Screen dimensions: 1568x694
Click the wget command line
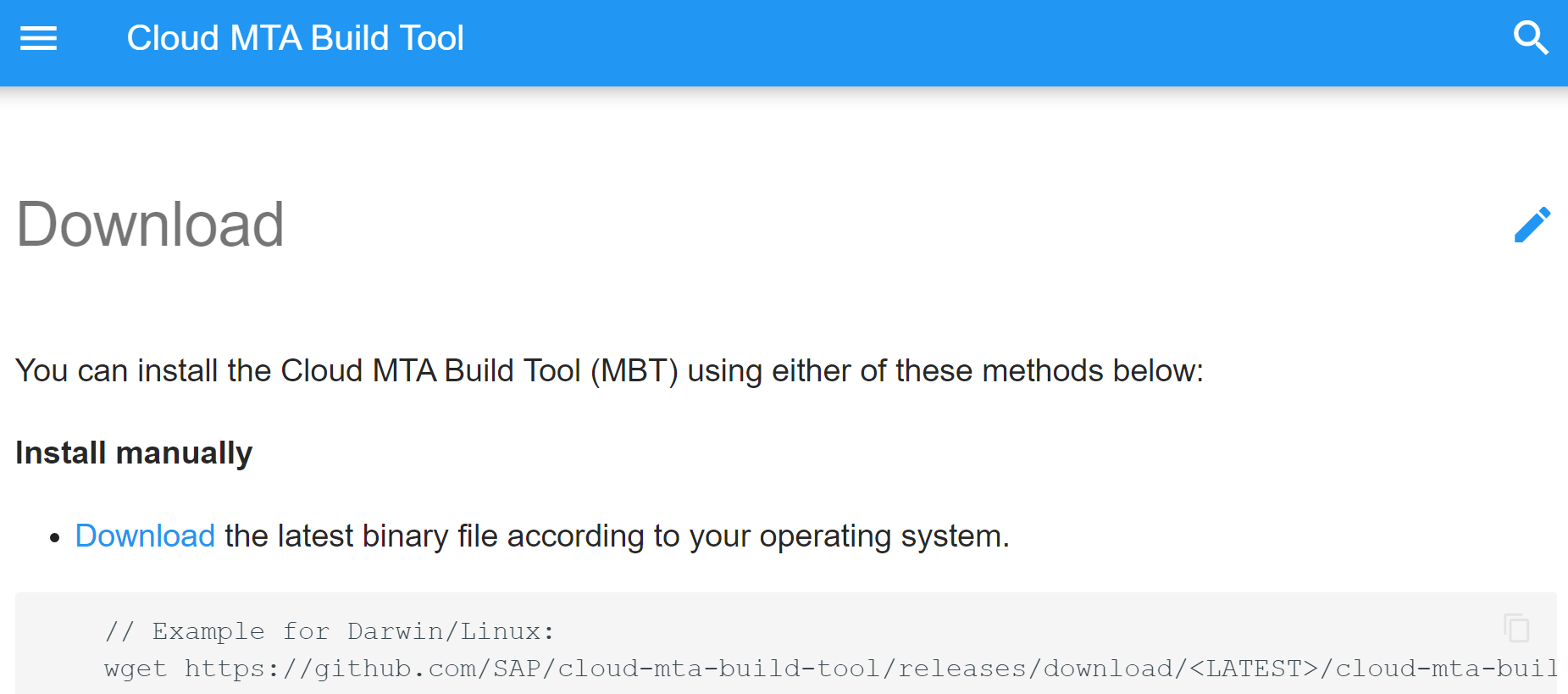point(830,669)
